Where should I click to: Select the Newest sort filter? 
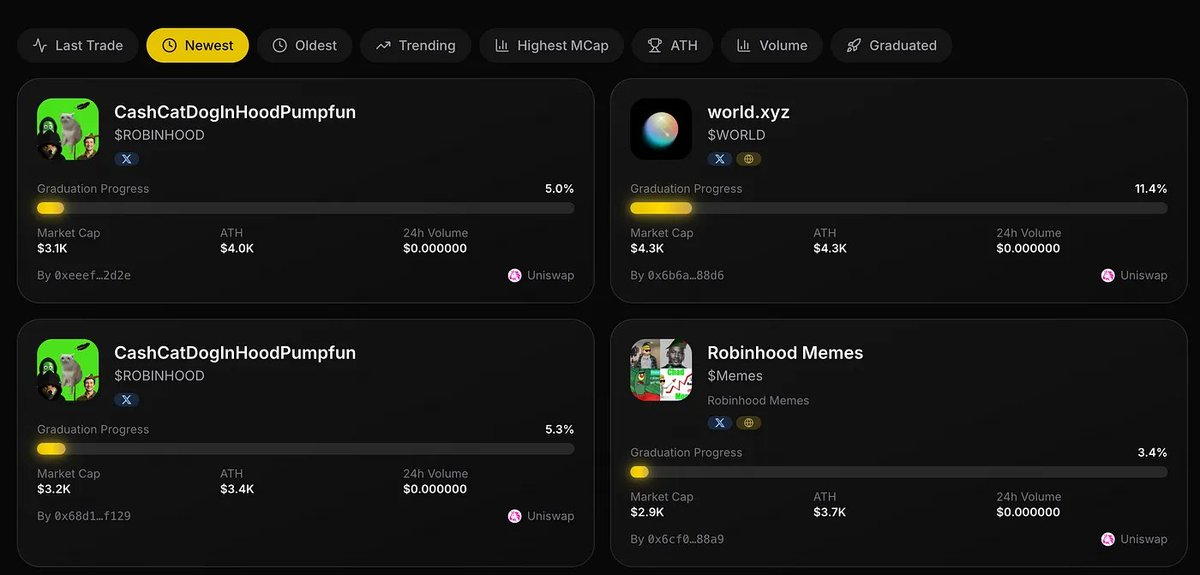[x=197, y=45]
